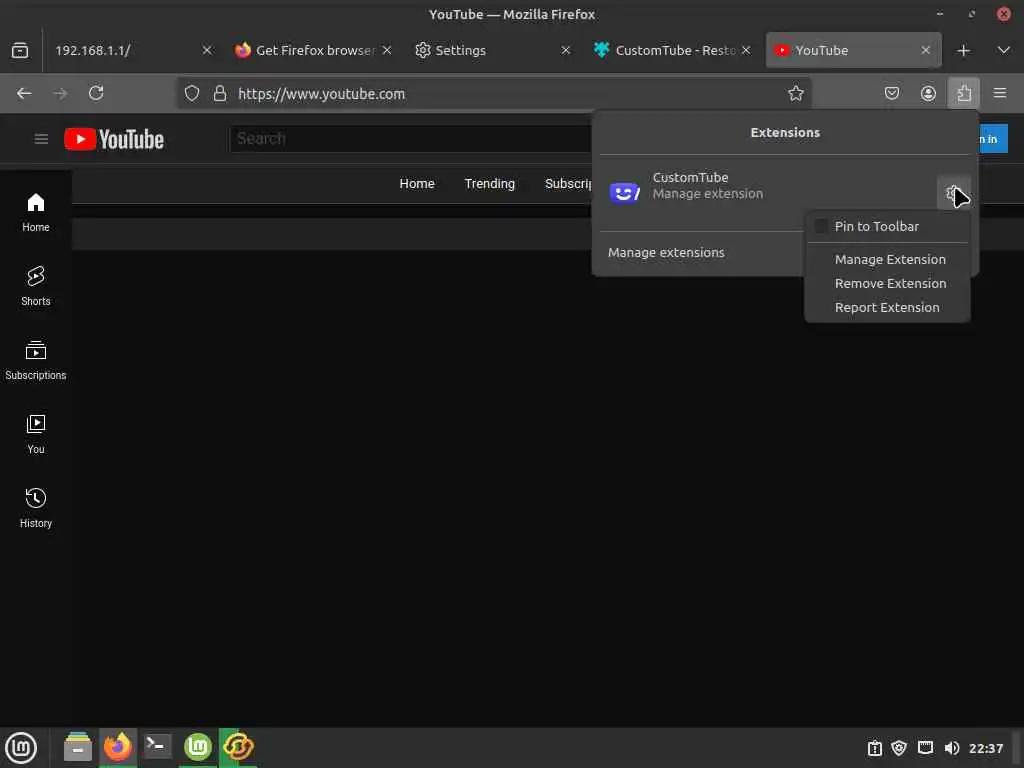Click the site security padlock icon
Screen dimensions: 1024x768
coord(220,93)
